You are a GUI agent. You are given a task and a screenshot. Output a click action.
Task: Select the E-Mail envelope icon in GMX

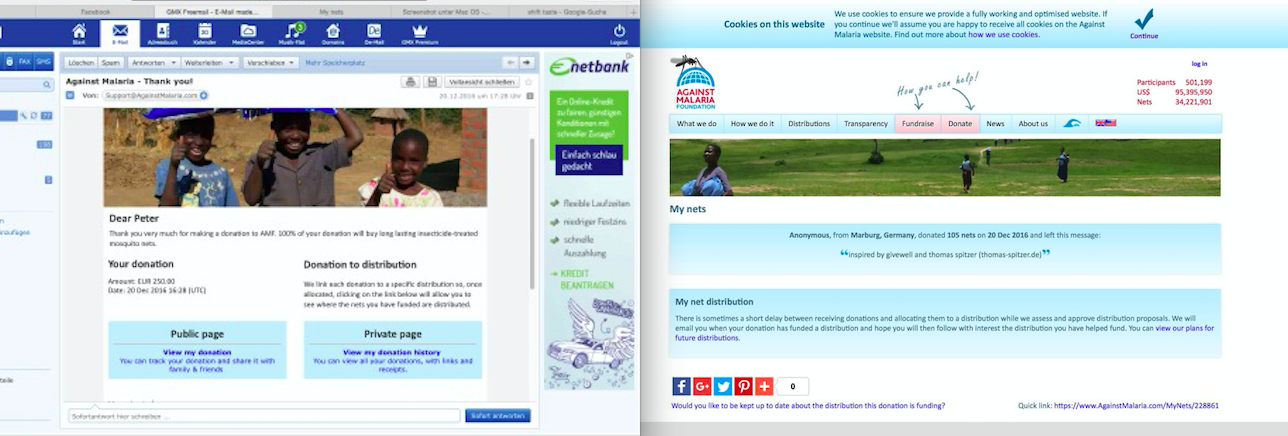click(120, 33)
